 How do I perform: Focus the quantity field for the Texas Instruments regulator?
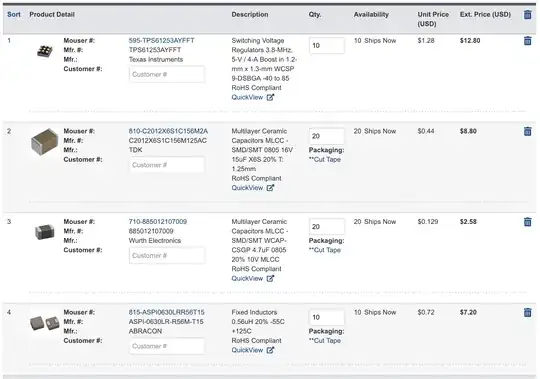pos(327,45)
